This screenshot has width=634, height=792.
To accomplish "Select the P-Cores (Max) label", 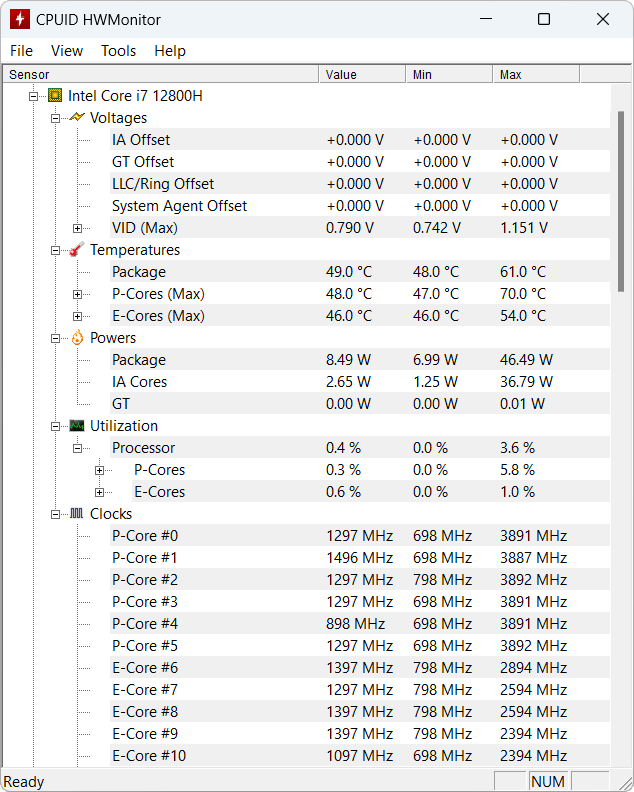I will pyautogui.click(x=158, y=293).
